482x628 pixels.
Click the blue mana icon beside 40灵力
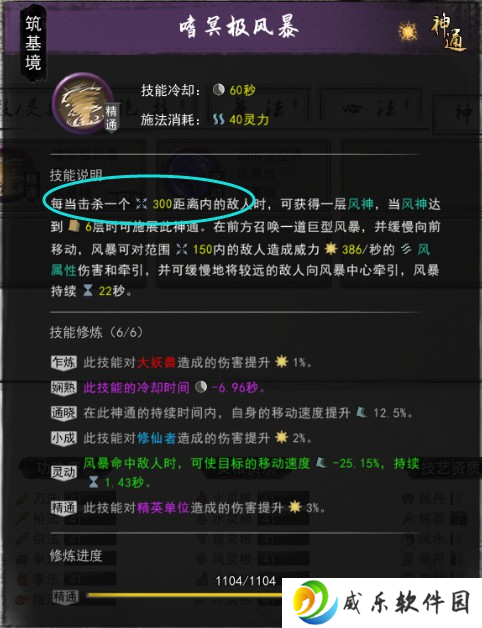(218, 119)
